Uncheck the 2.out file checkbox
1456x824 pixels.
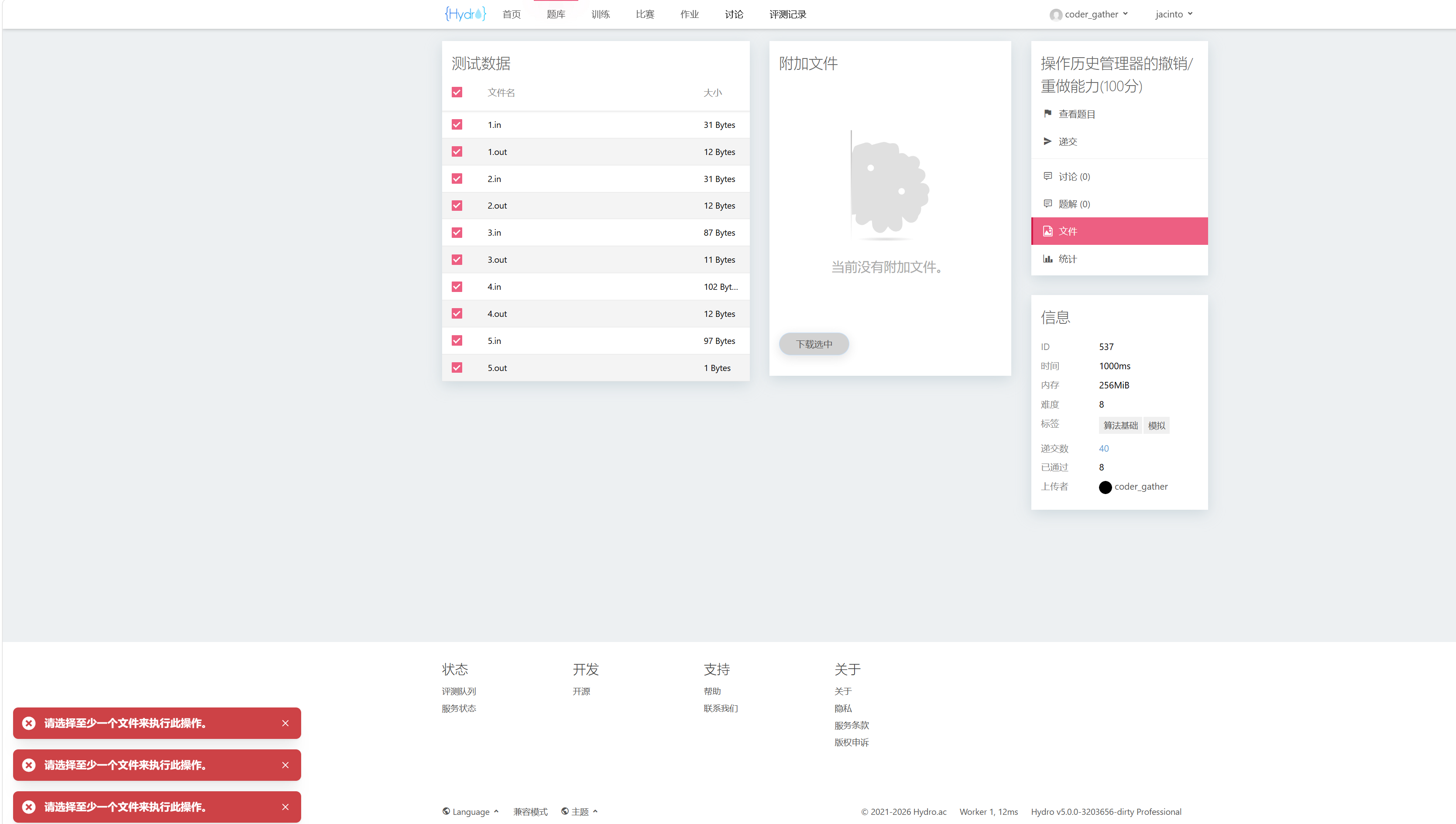point(457,206)
